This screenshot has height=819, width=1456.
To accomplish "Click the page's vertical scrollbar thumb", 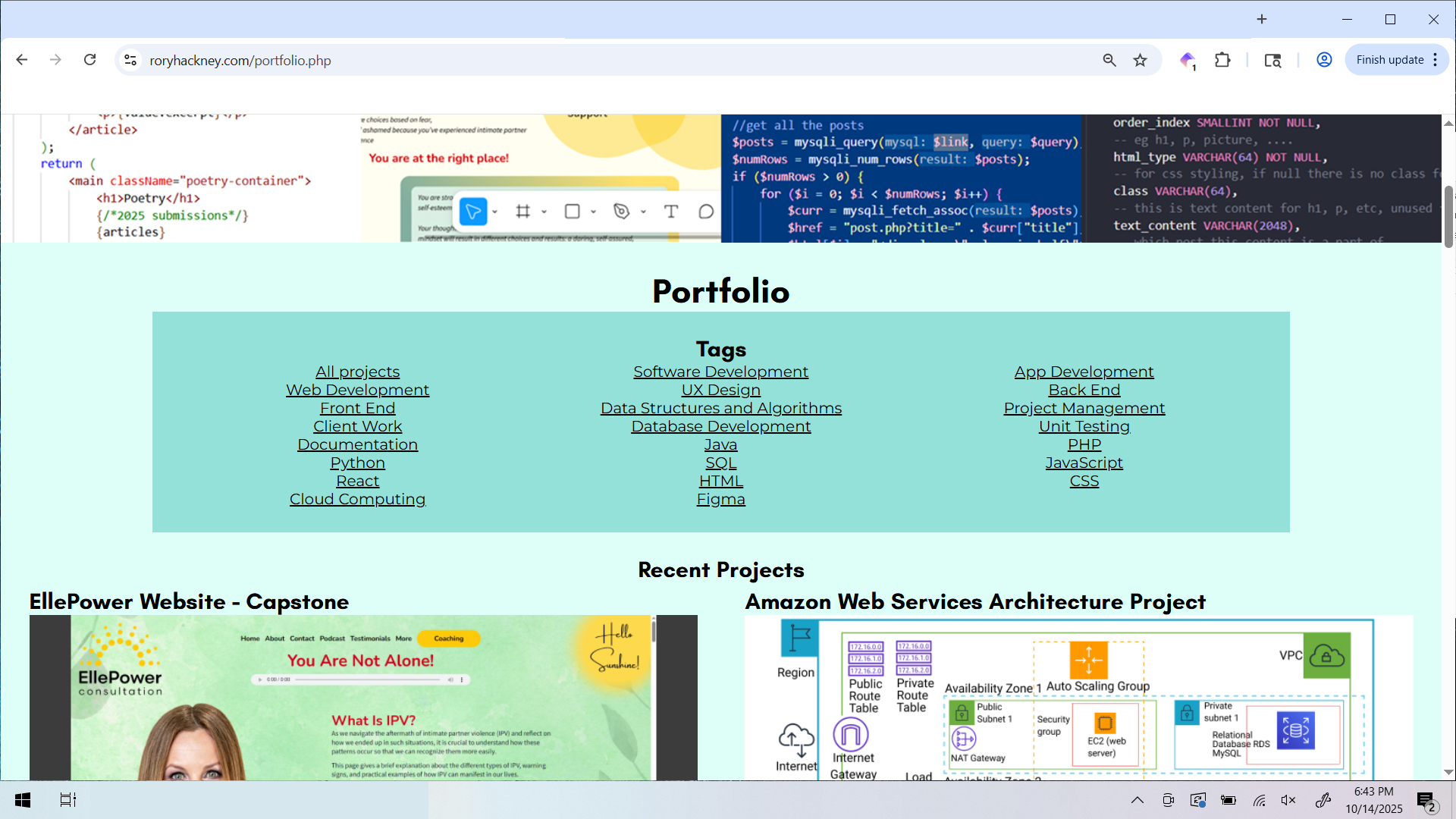I will 1448,216.
